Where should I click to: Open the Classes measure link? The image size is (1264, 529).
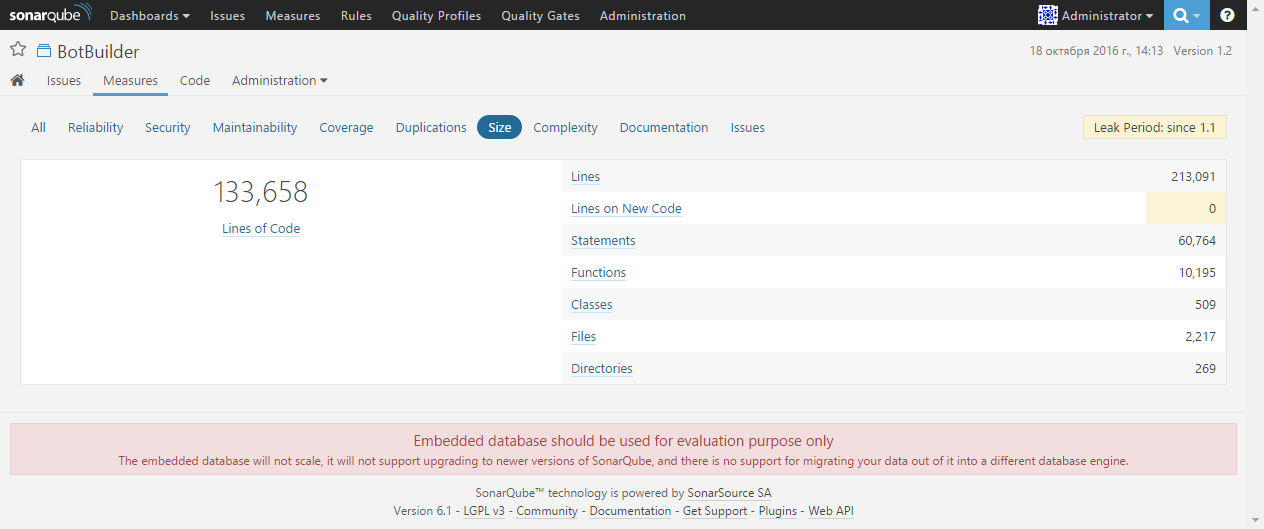point(592,305)
